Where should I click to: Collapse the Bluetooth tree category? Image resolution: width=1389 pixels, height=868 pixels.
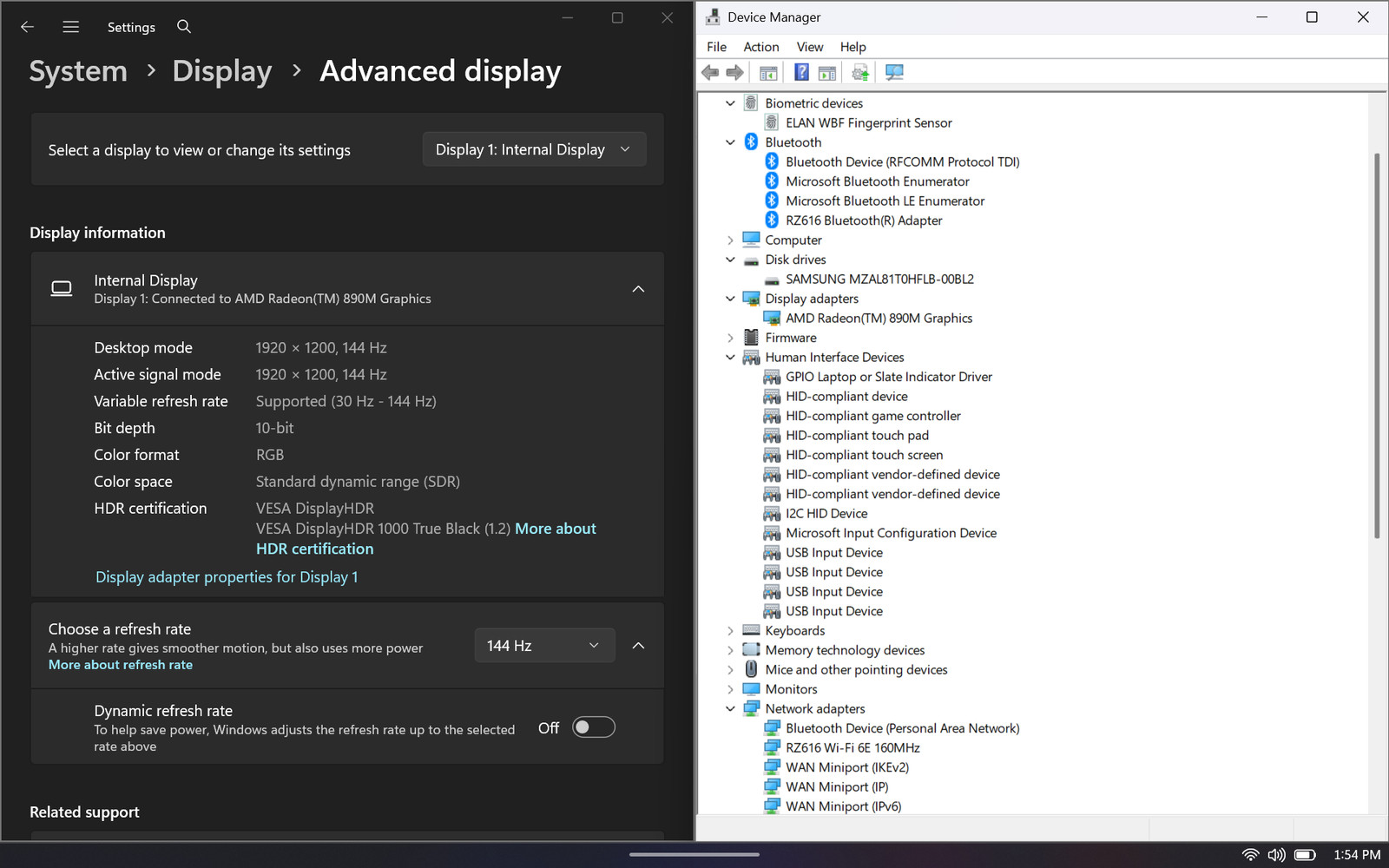[730, 142]
